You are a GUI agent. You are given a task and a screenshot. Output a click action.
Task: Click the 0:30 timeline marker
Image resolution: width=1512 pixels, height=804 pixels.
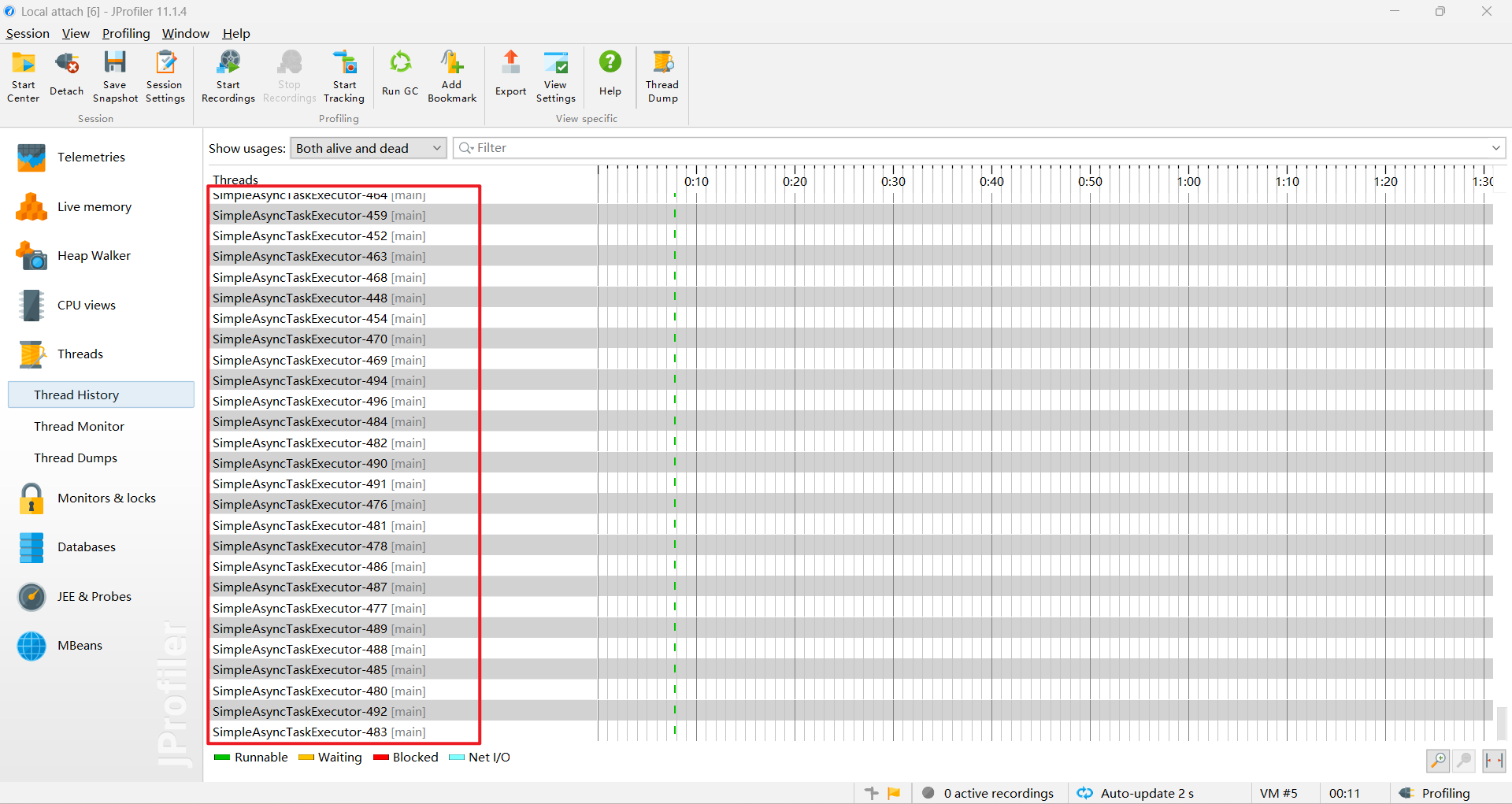pyautogui.click(x=893, y=181)
